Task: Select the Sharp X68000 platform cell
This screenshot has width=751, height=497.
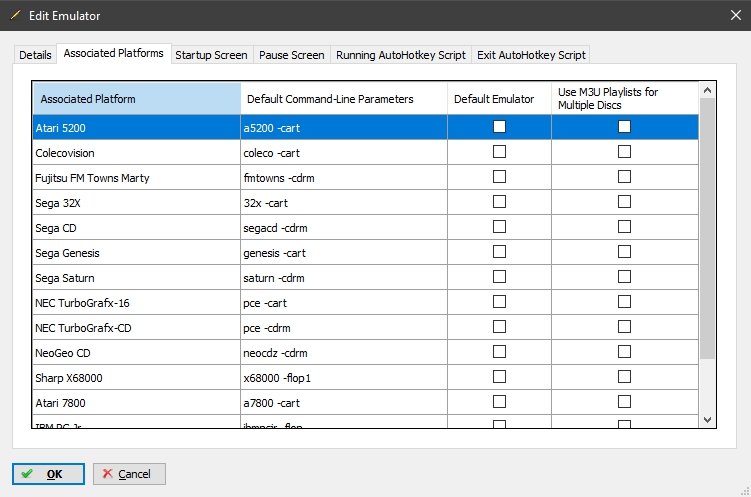Action: [x=137, y=378]
